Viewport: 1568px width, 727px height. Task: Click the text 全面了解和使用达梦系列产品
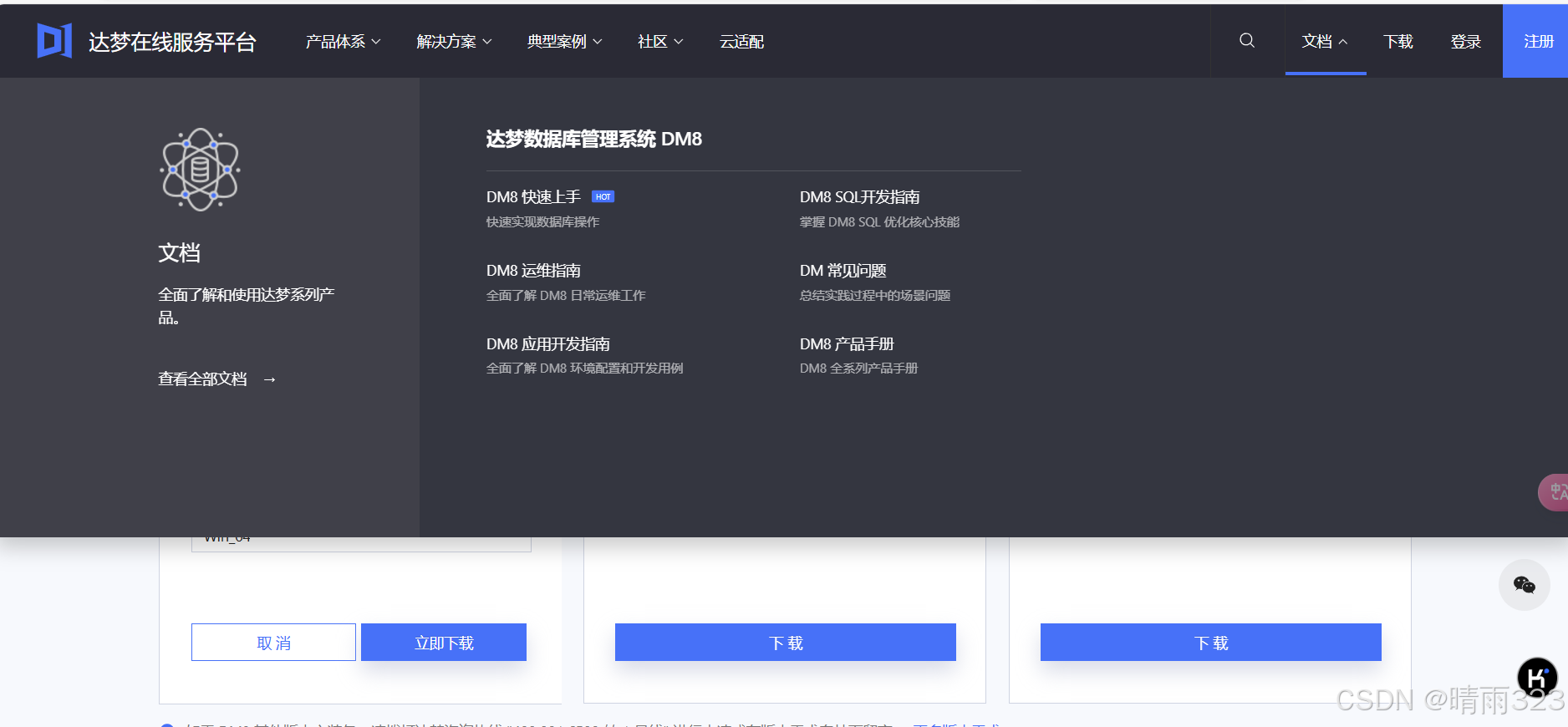(x=246, y=306)
